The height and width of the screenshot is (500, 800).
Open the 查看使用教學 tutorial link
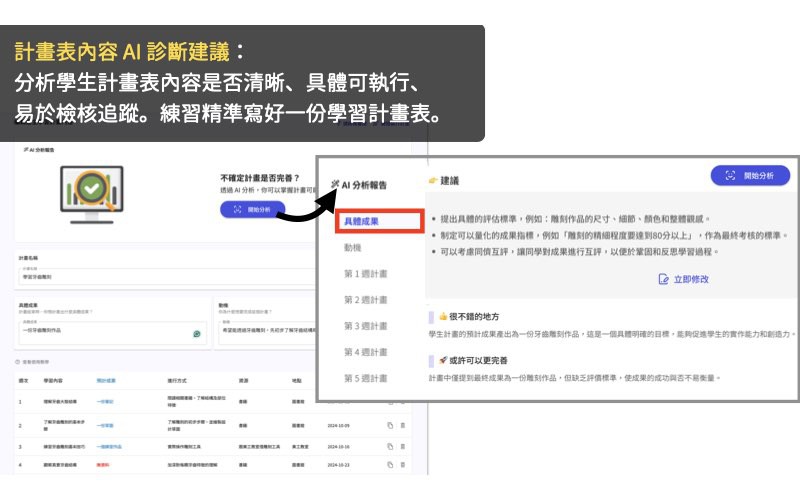click(x=35, y=361)
